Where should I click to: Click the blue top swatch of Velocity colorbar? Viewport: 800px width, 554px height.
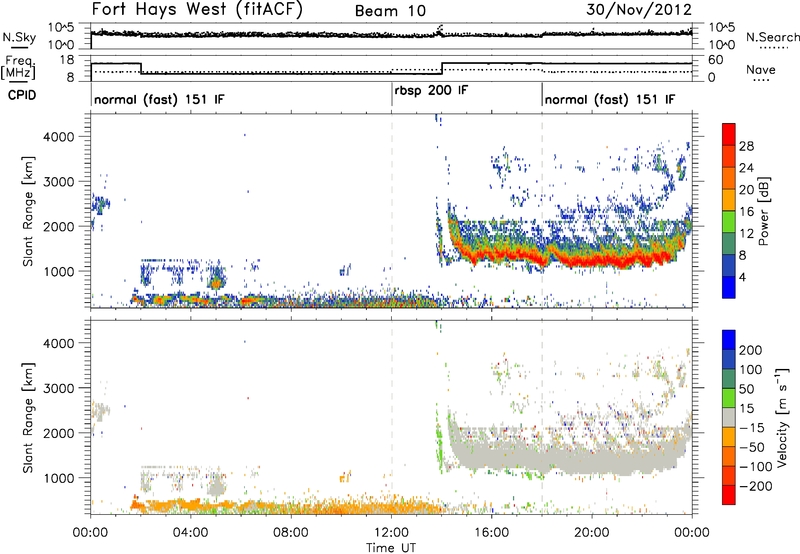pos(729,340)
